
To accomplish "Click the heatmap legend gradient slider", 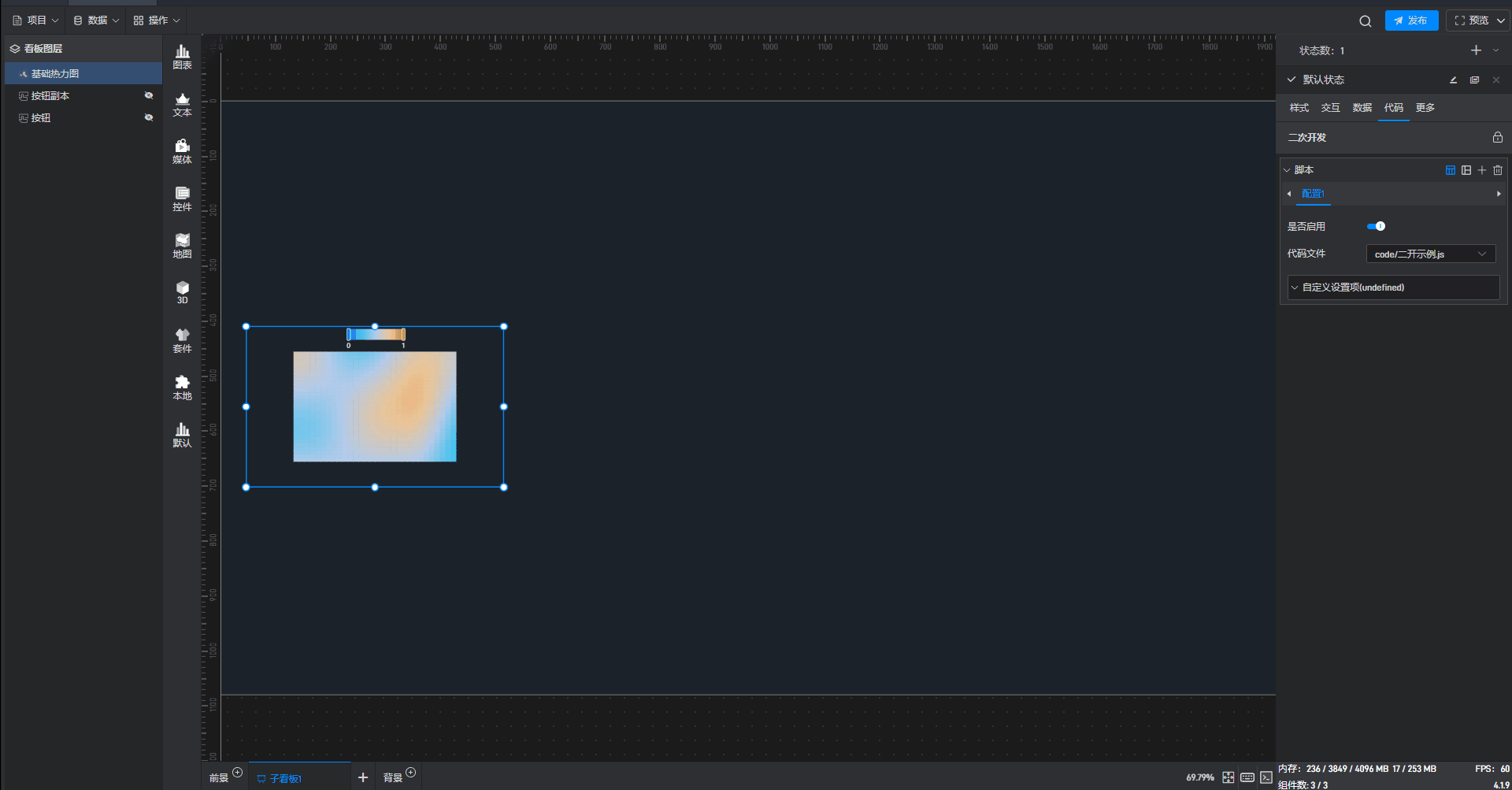I will click(x=376, y=334).
